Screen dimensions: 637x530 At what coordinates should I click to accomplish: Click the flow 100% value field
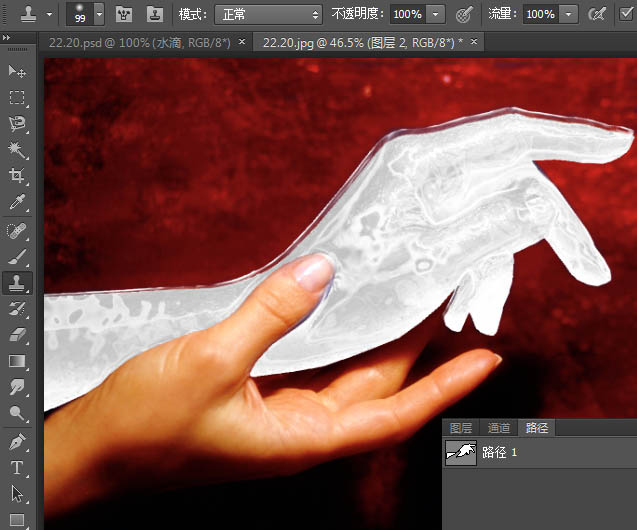(541, 15)
